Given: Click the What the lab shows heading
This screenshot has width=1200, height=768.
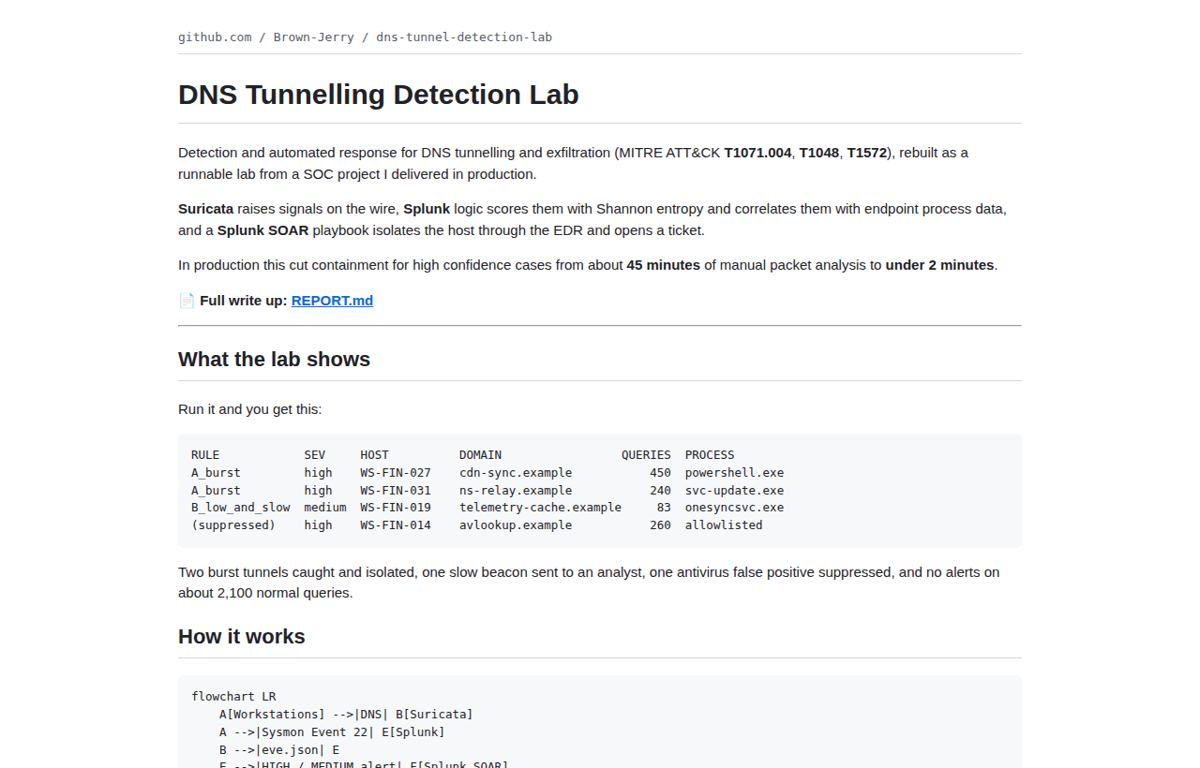Looking at the screenshot, I should [x=274, y=359].
